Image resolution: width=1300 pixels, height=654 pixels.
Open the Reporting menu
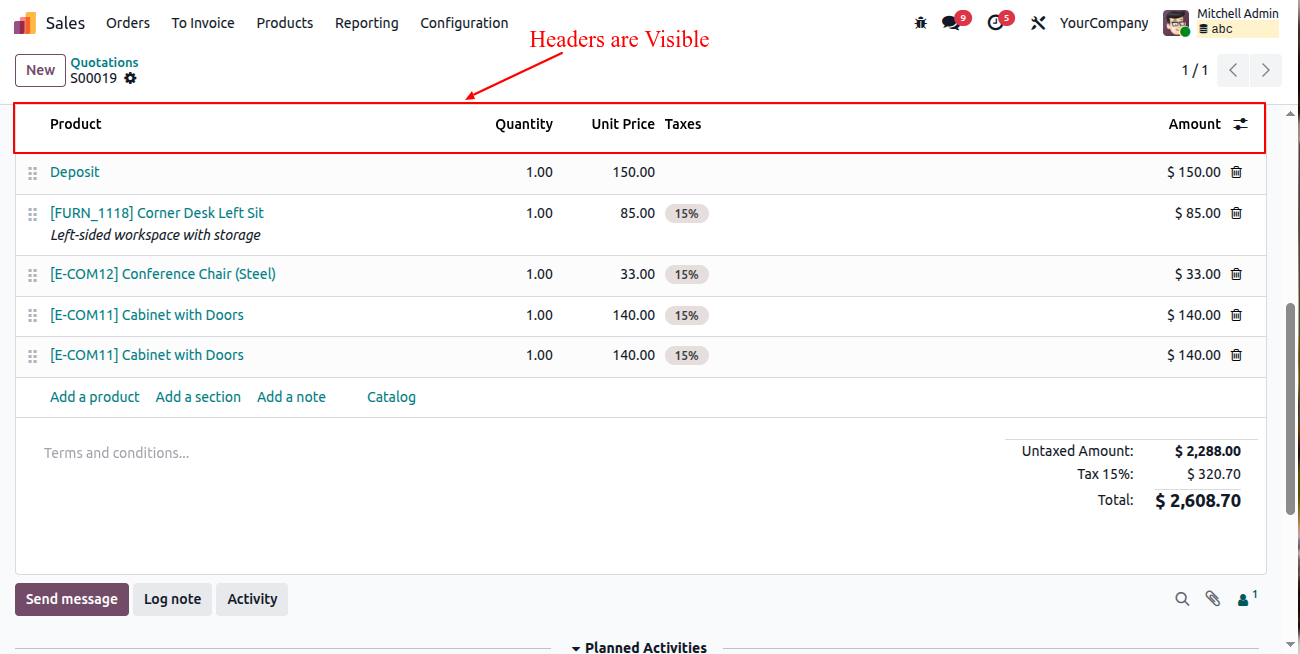point(366,23)
